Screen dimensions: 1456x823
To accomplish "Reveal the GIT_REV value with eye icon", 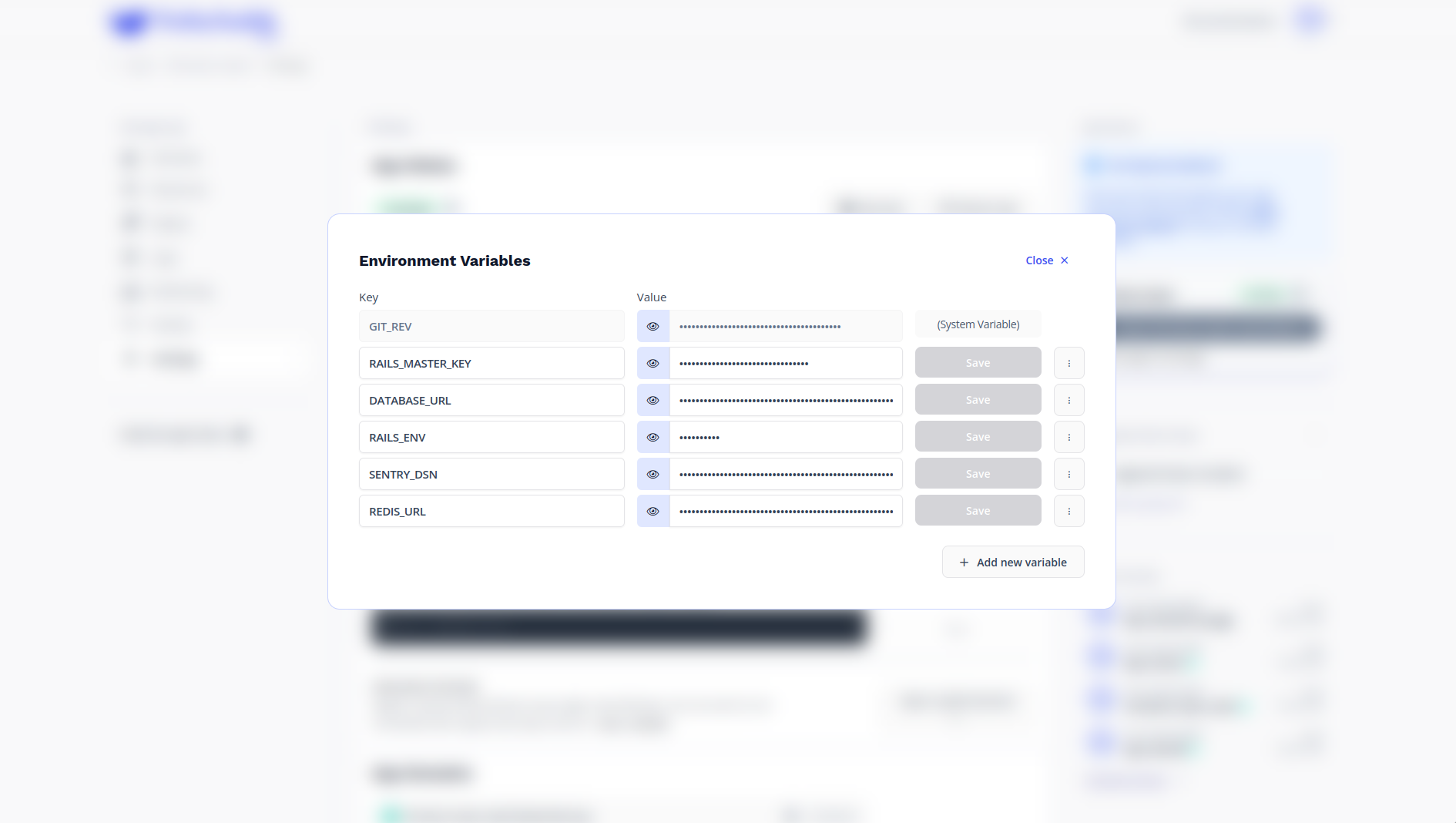I will [x=653, y=326].
